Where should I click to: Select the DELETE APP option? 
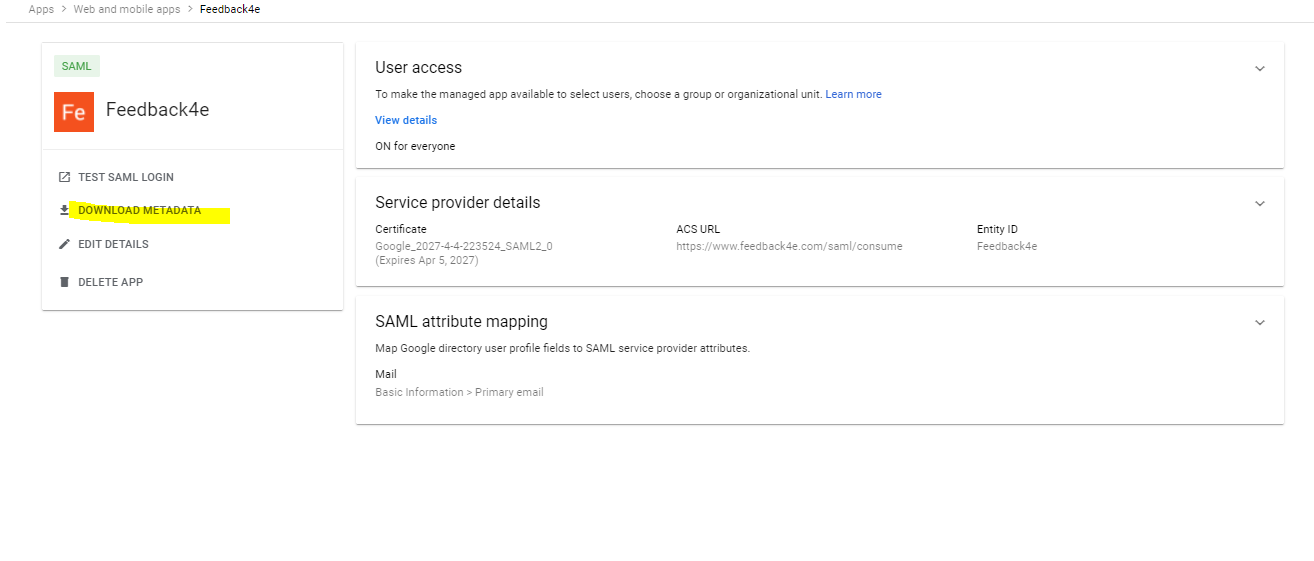pos(110,282)
